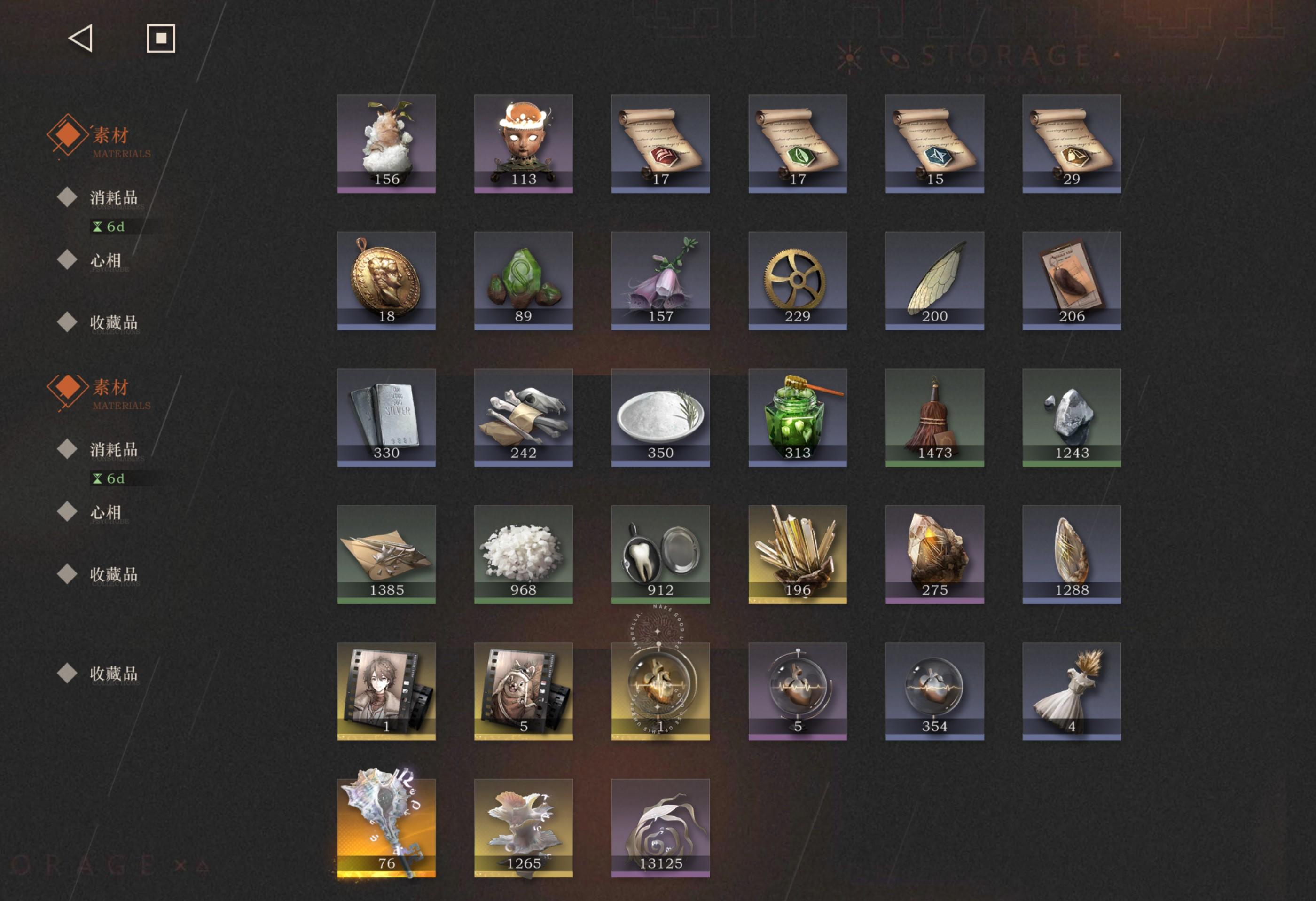
Task: Select the brass gear item with 229
Action: point(797,280)
